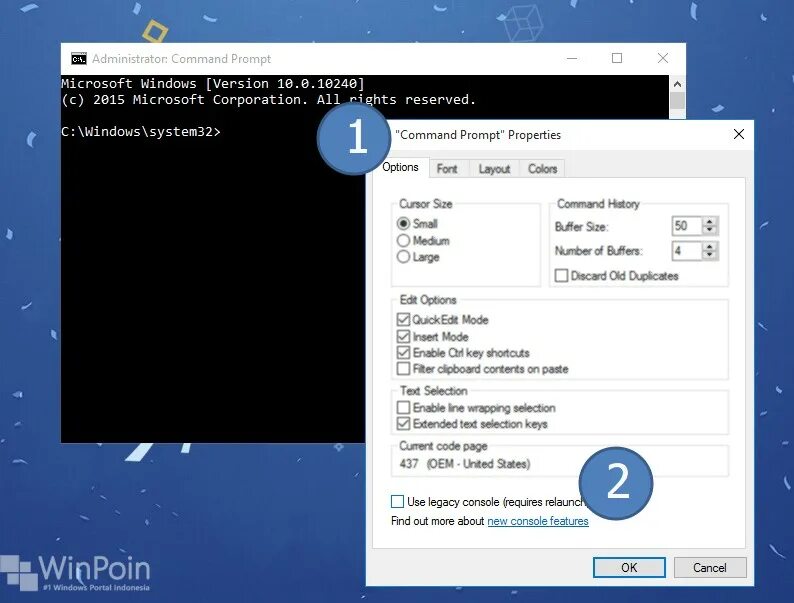
Task: Close the Command Prompt Properties dialog
Action: coord(739,134)
